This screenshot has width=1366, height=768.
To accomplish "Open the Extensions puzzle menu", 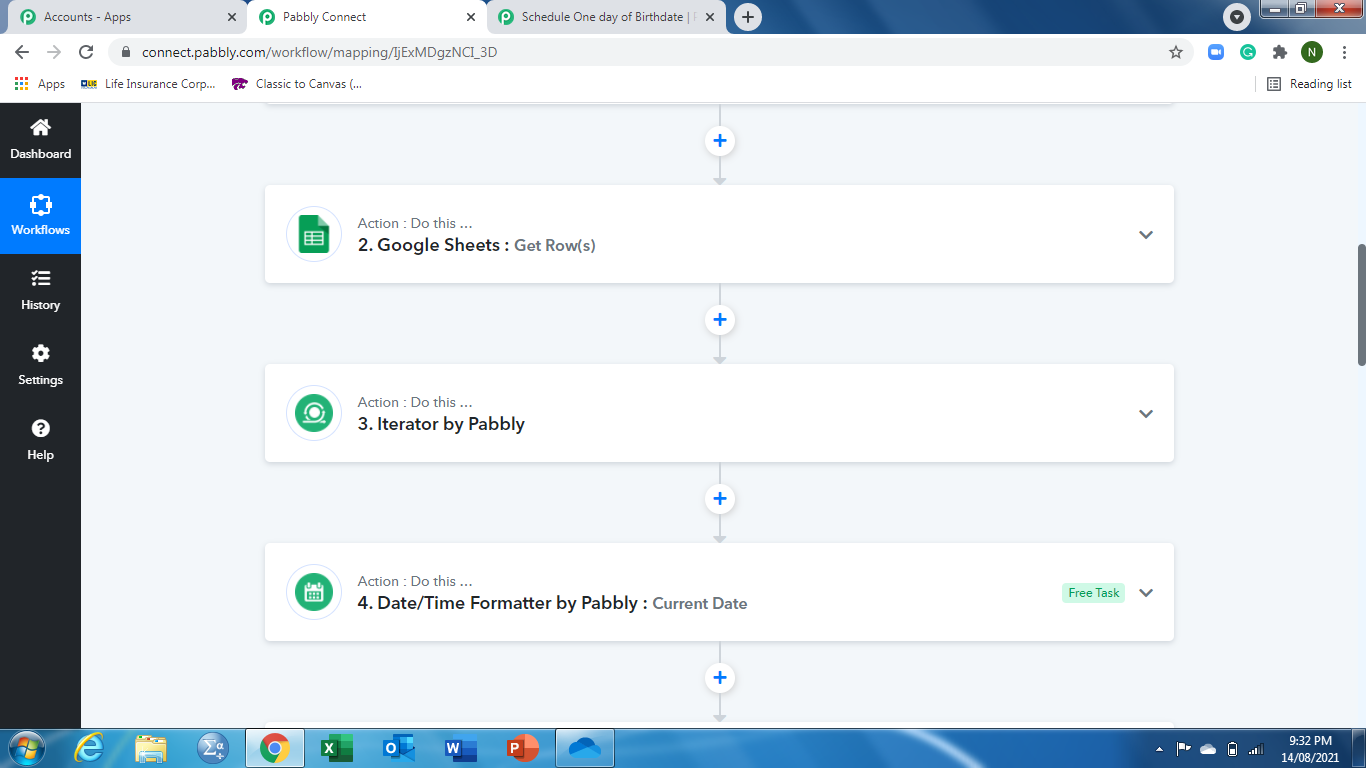I will click(x=1280, y=52).
